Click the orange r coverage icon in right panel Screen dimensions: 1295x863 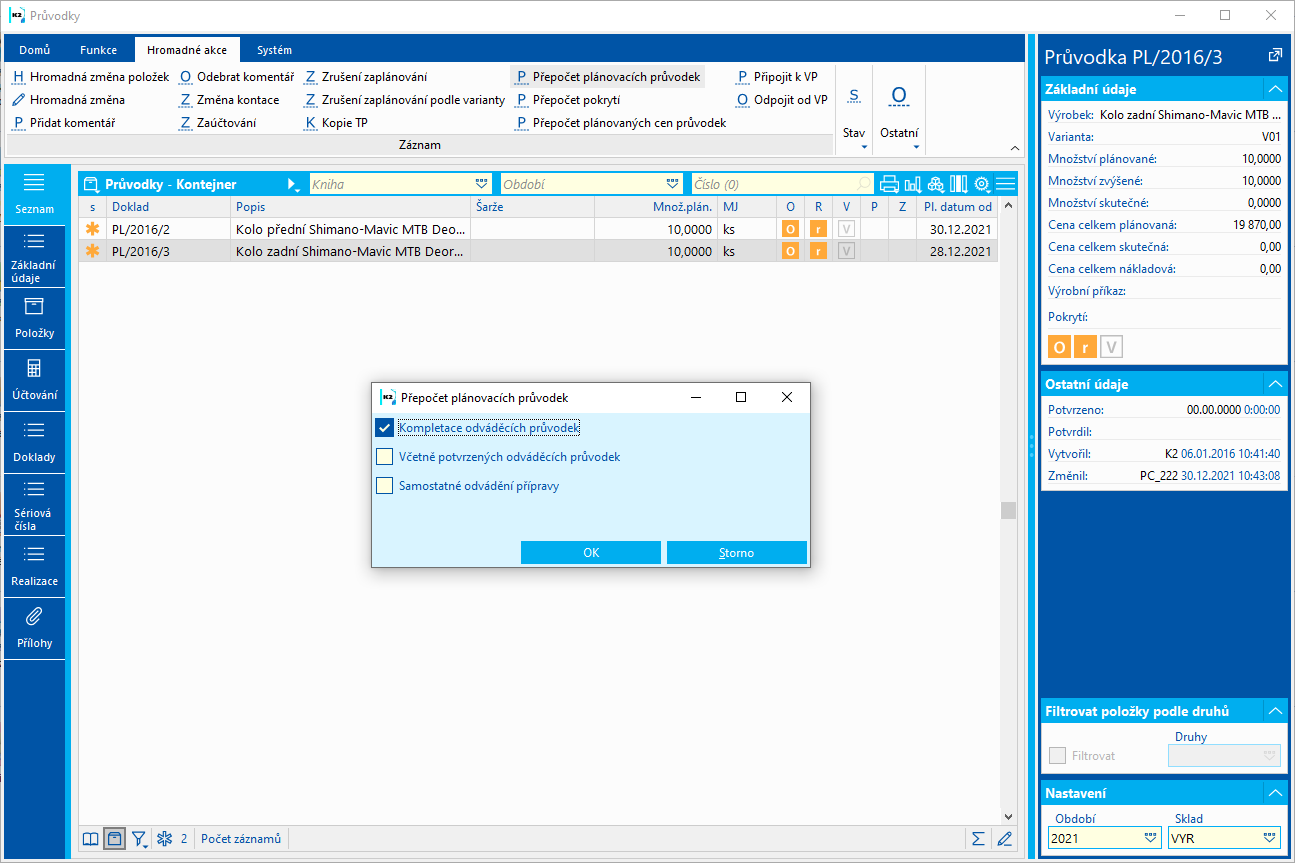1085,347
